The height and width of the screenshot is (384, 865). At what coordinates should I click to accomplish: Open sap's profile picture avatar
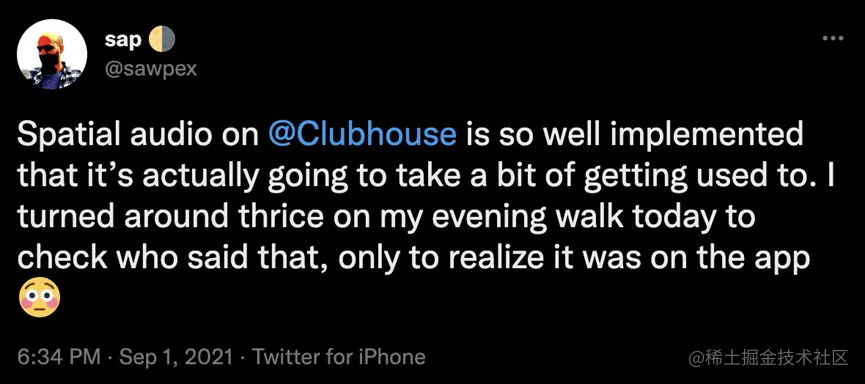tap(52, 53)
